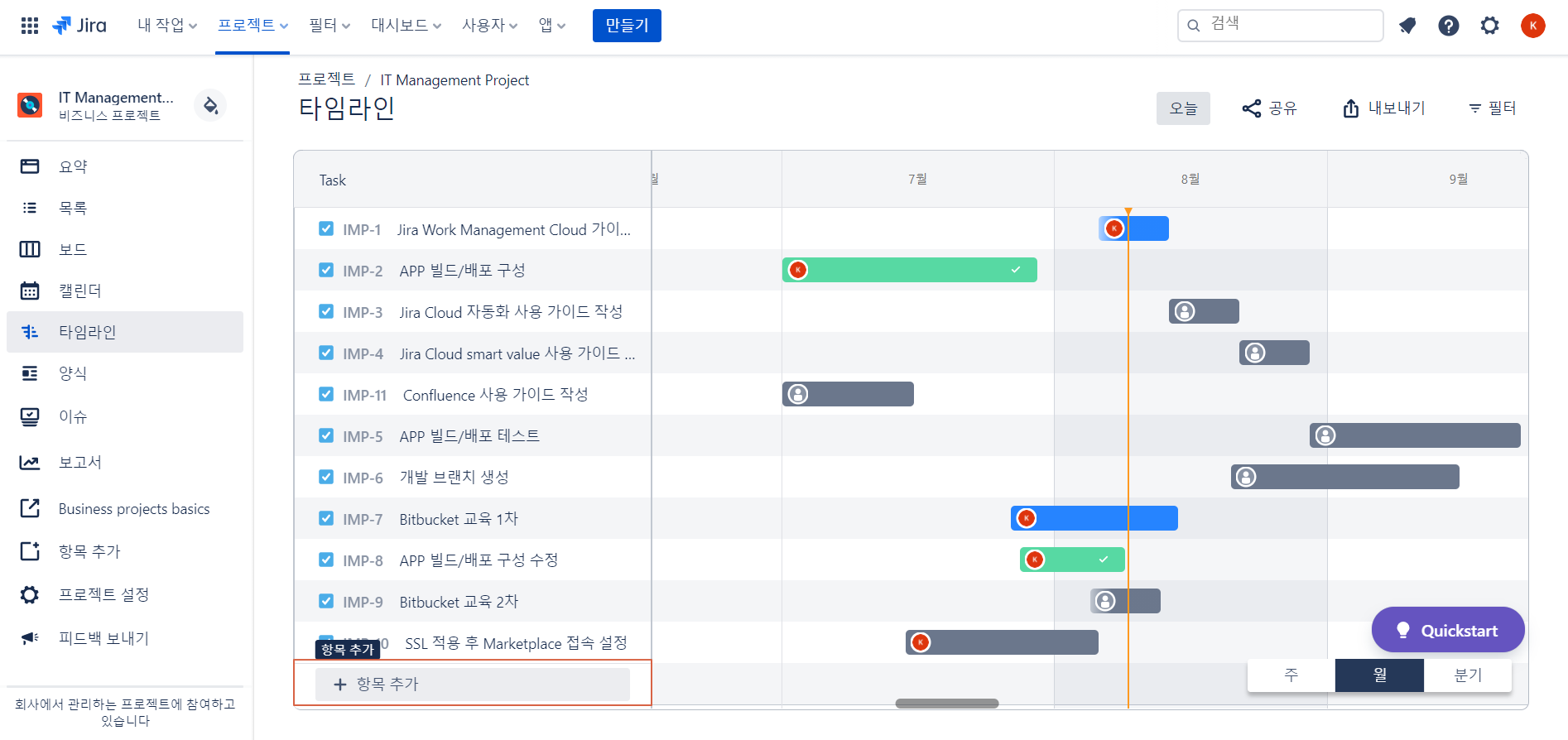Open 목록 list view in sidebar
Image resolution: width=1568 pixels, height=740 pixels.
125,208
